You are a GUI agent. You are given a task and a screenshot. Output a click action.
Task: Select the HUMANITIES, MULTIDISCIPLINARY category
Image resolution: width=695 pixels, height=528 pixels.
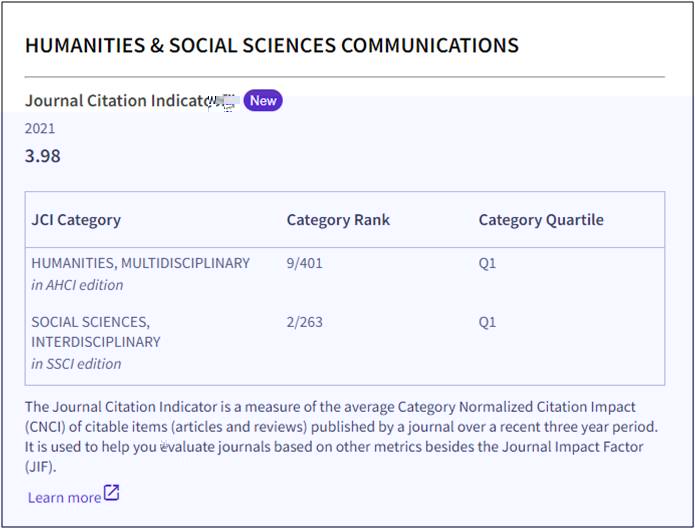[x=140, y=263]
